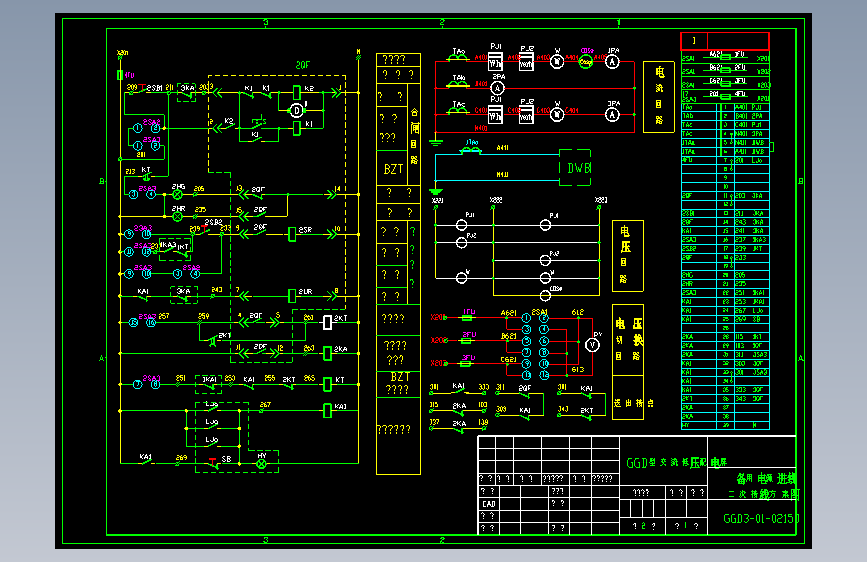Click the 2PA ammeter symbol
This screenshot has width=867, height=562.
click(498, 88)
